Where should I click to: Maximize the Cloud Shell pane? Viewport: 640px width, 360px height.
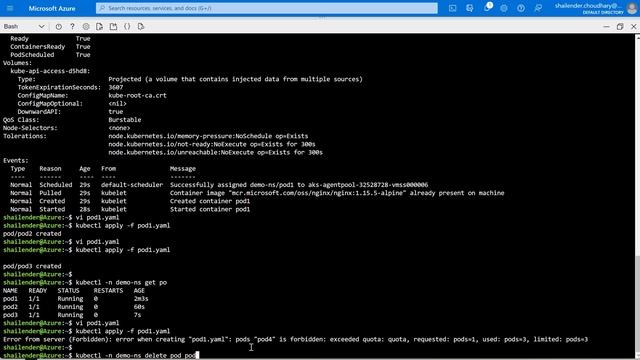(x=620, y=27)
